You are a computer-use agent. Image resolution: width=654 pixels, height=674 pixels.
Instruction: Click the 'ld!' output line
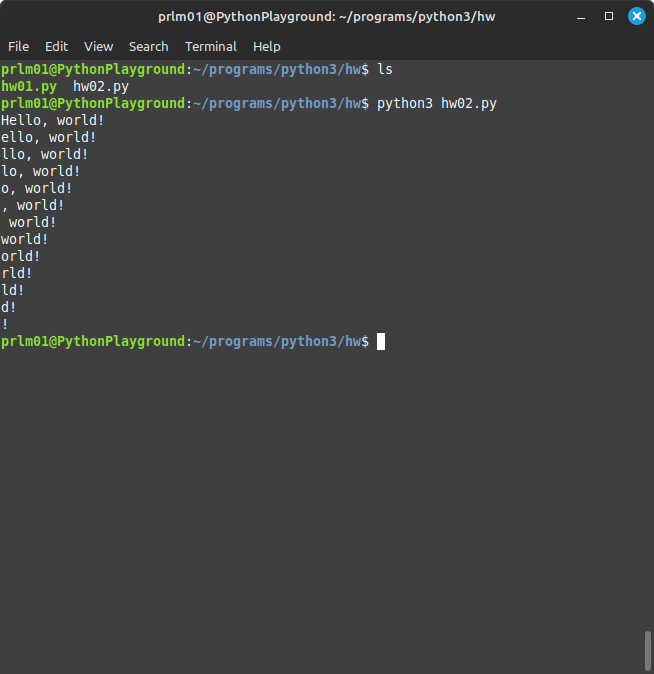(12, 290)
